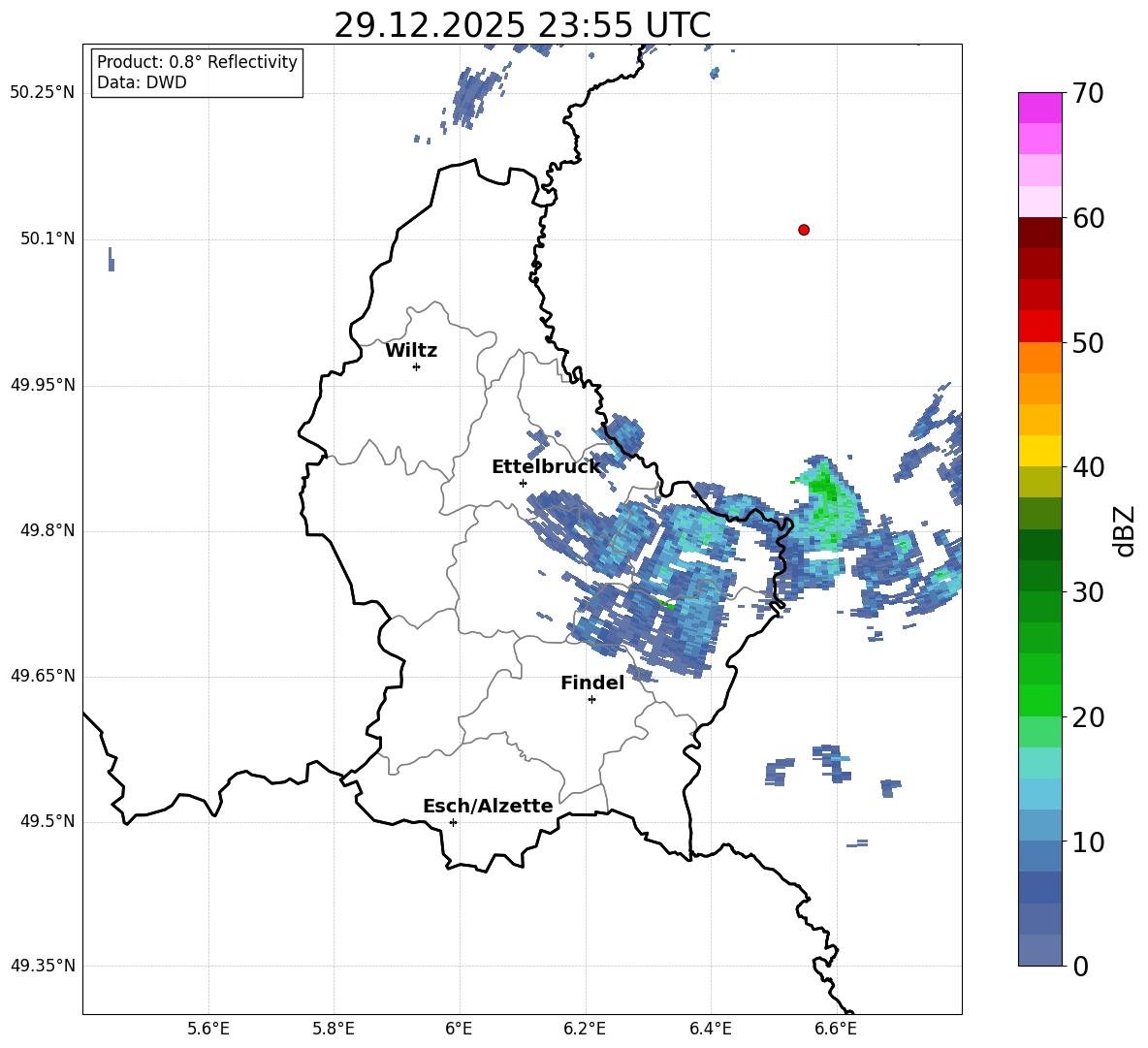This screenshot has height=1048, width=1148.
Task: Click the title '29.12.2025 23:55 UTC'
Action: click(522, 25)
